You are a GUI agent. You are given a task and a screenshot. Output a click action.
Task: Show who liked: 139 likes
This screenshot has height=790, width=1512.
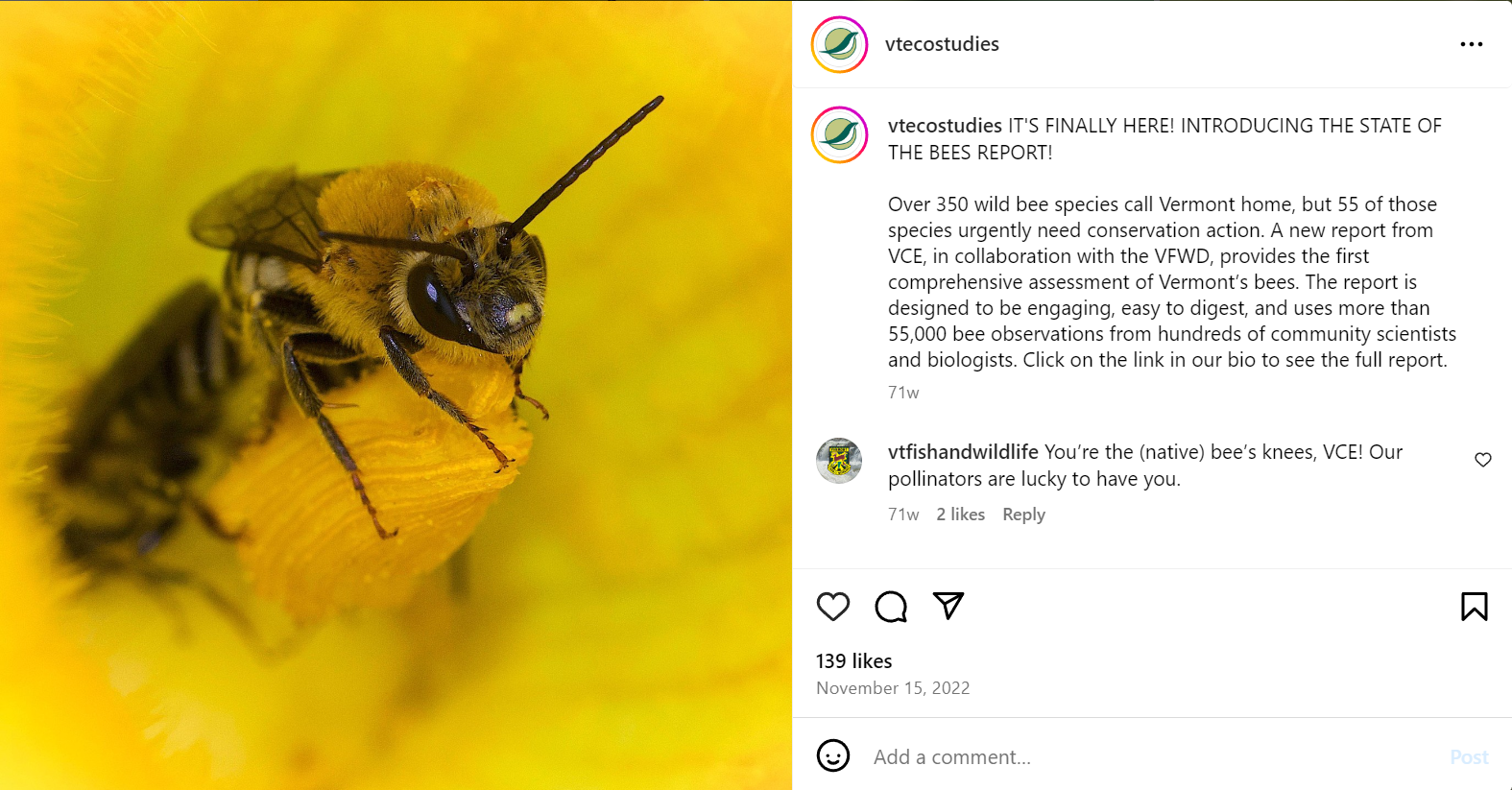click(853, 661)
